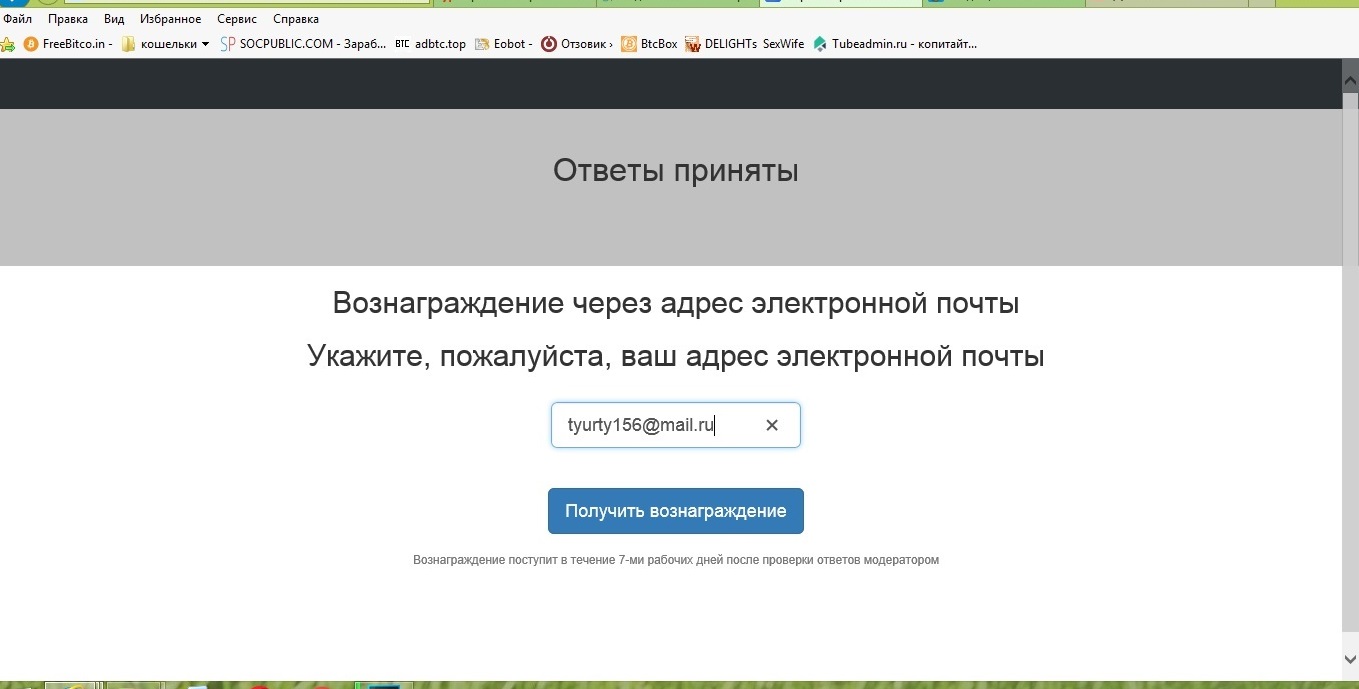Open the Справка menu

coord(296,19)
